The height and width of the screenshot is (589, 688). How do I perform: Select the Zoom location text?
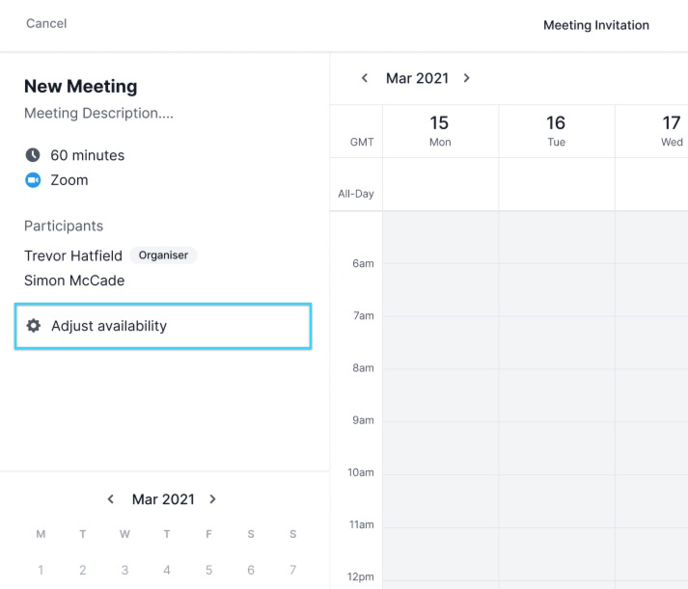click(69, 180)
